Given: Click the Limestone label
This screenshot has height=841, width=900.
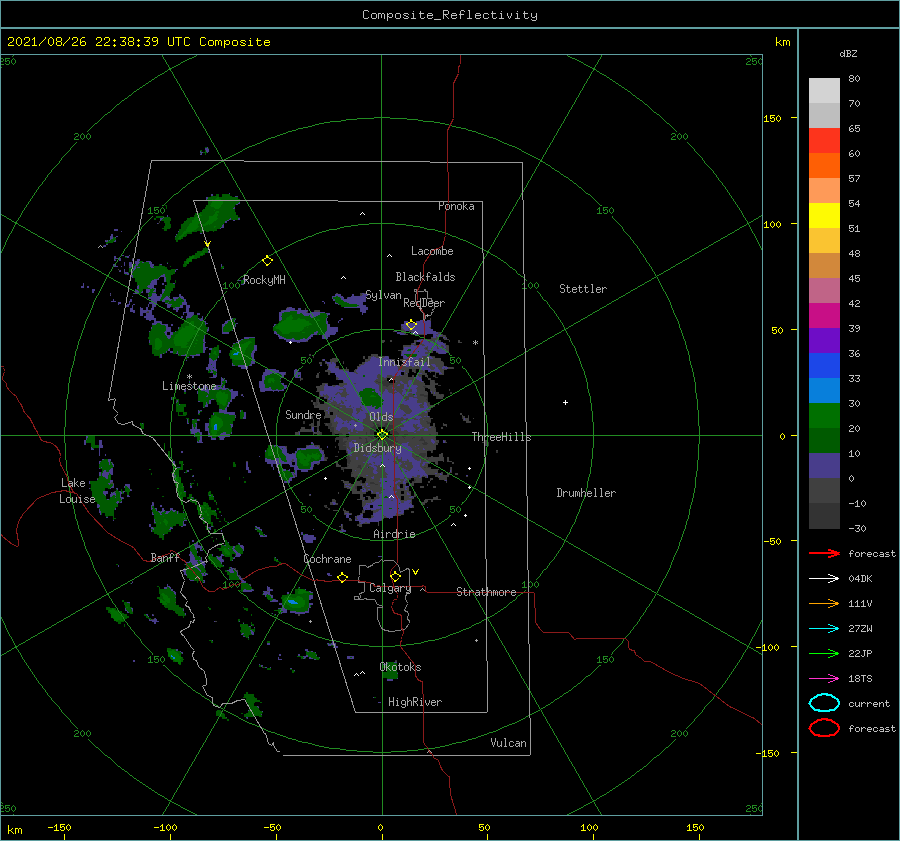Looking at the screenshot, I should point(189,386).
